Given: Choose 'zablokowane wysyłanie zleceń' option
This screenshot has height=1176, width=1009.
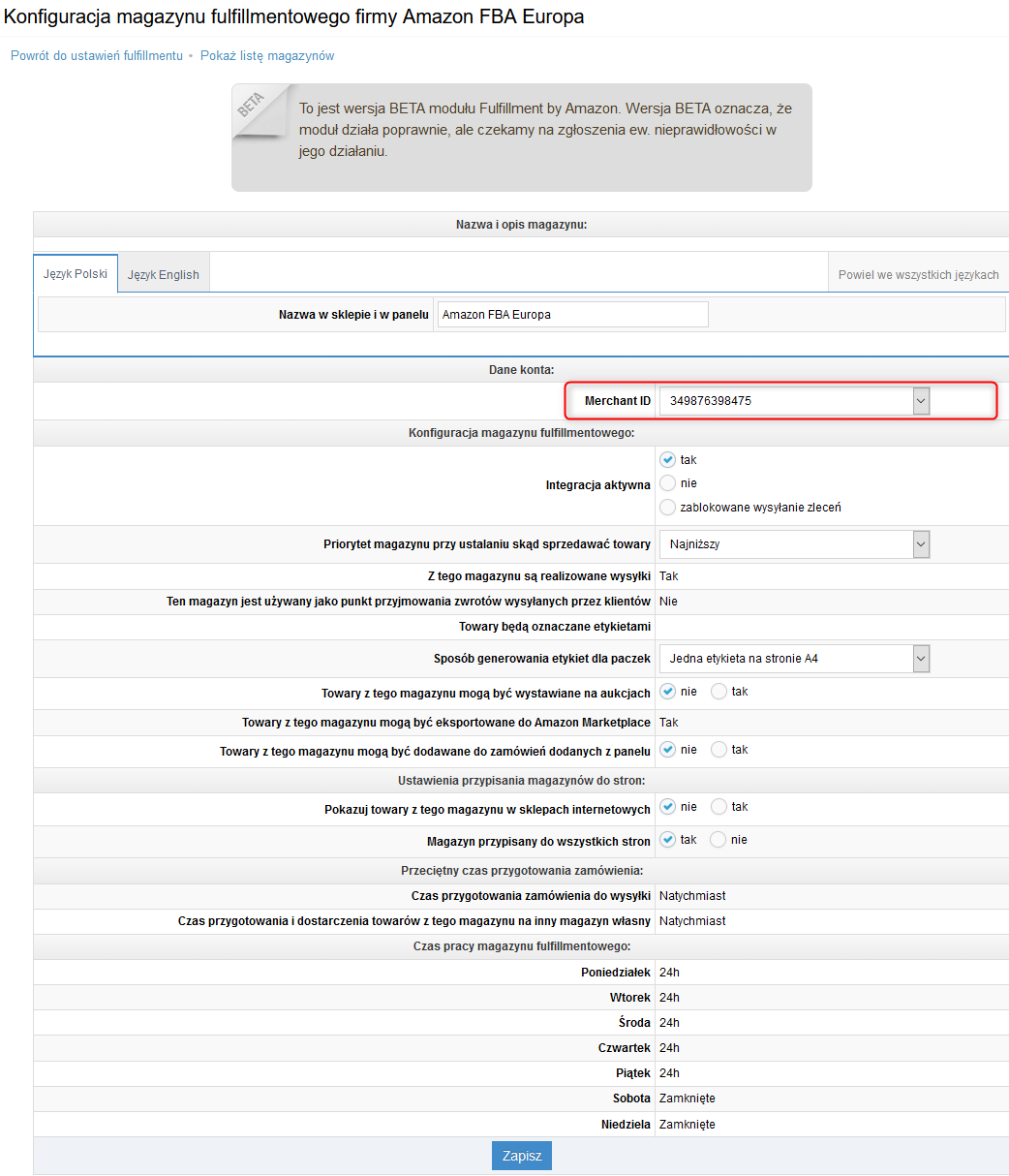Looking at the screenshot, I should (667, 508).
